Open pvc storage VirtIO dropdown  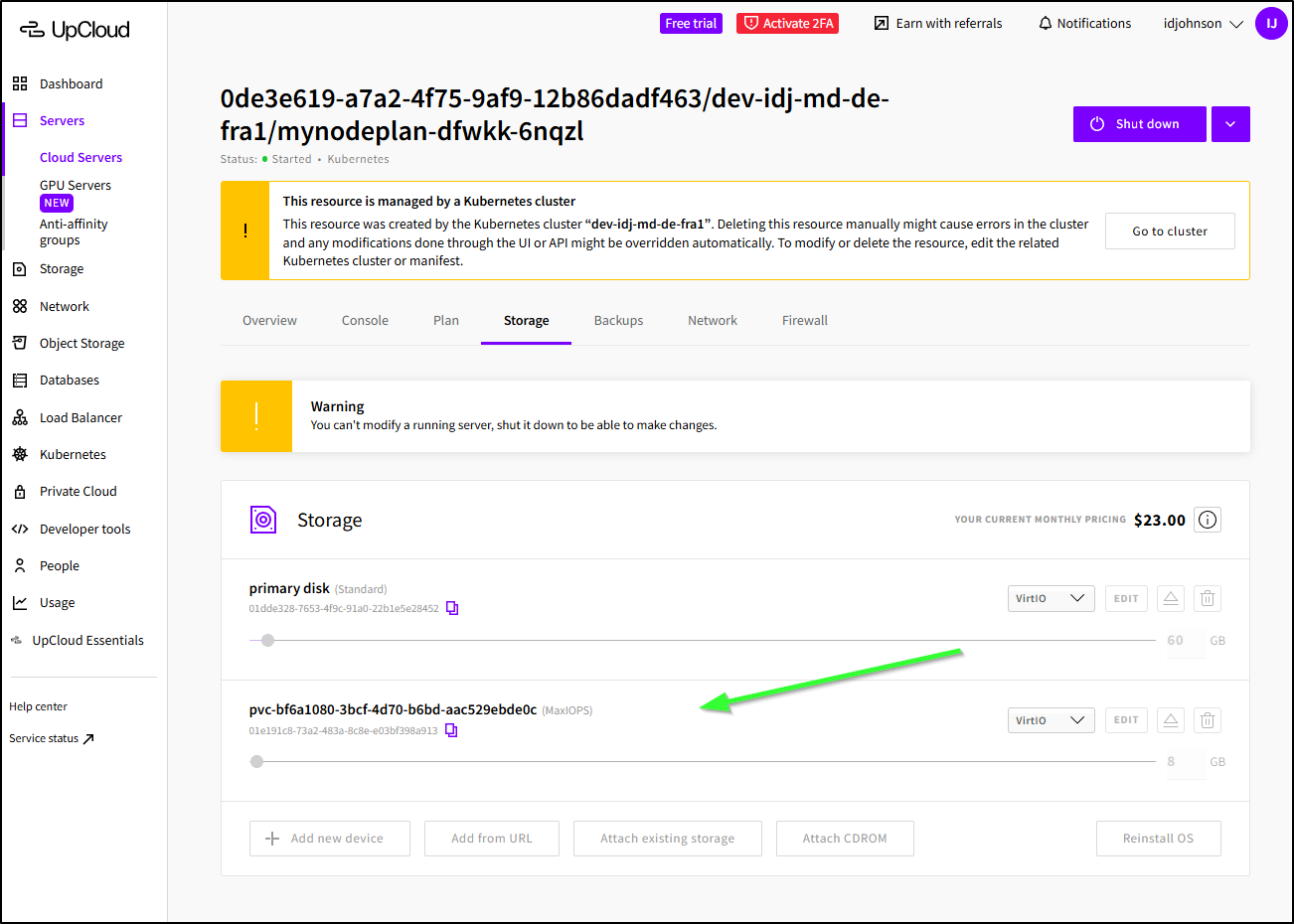click(x=1051, y=720)
